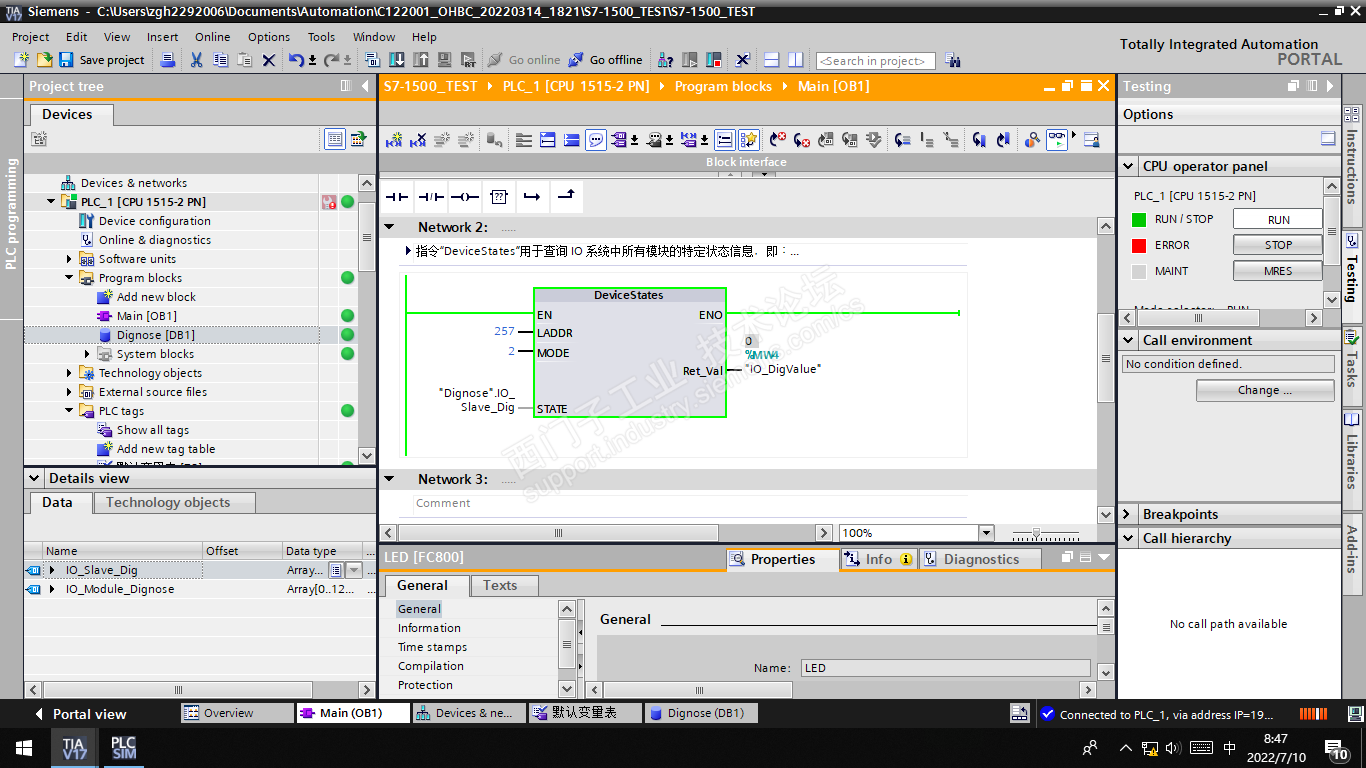Click the Upload from device icon

pos(420,60)
